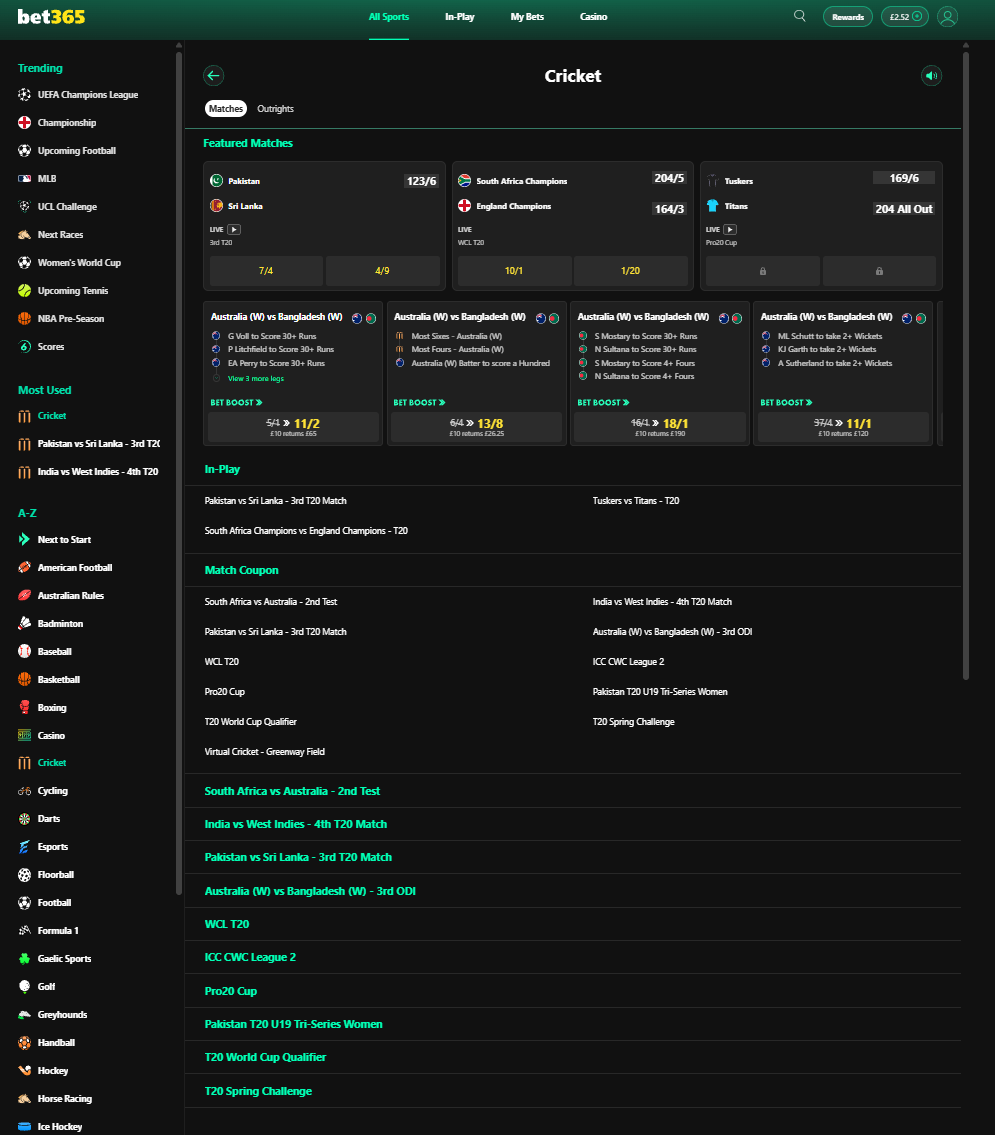This screenshot has height=1135, width=995.
Task: Add the 18/1 bet boost
Action: pyautogui.click(x=659, y=427)
